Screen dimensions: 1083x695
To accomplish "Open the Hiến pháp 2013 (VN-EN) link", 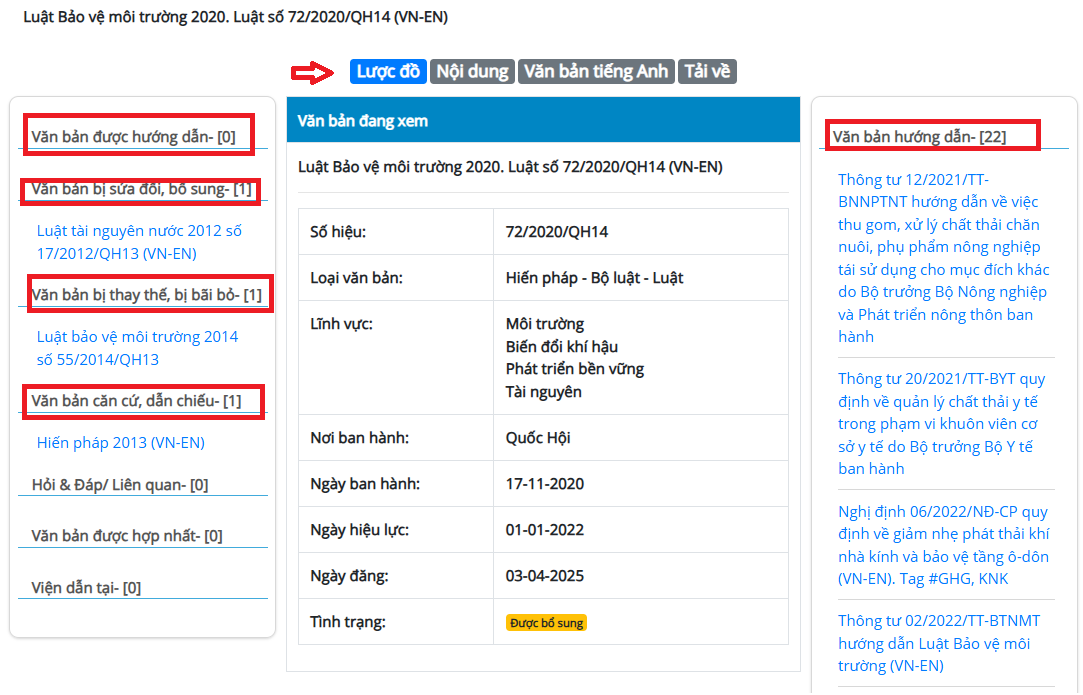I will (120, 442).
